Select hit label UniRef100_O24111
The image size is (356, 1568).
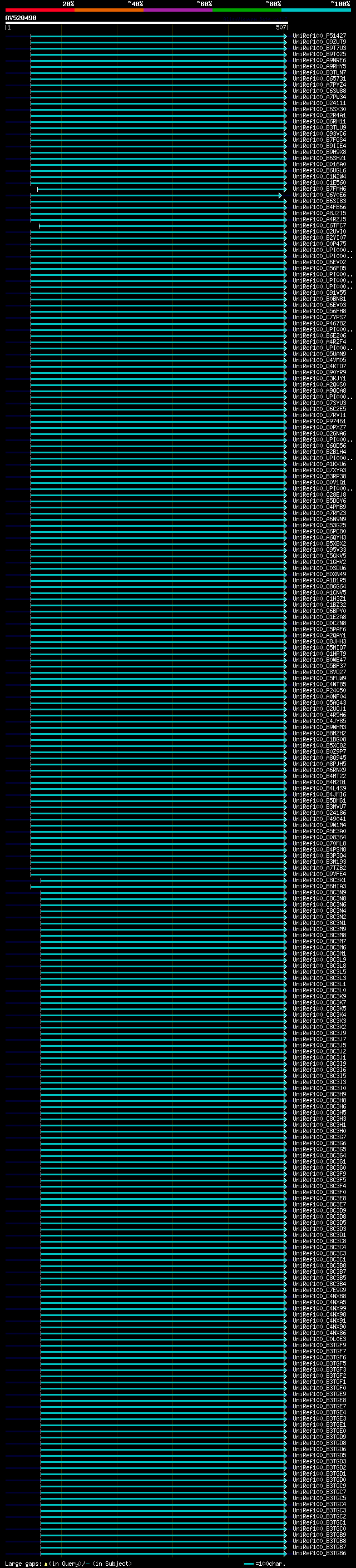(319, 103)
